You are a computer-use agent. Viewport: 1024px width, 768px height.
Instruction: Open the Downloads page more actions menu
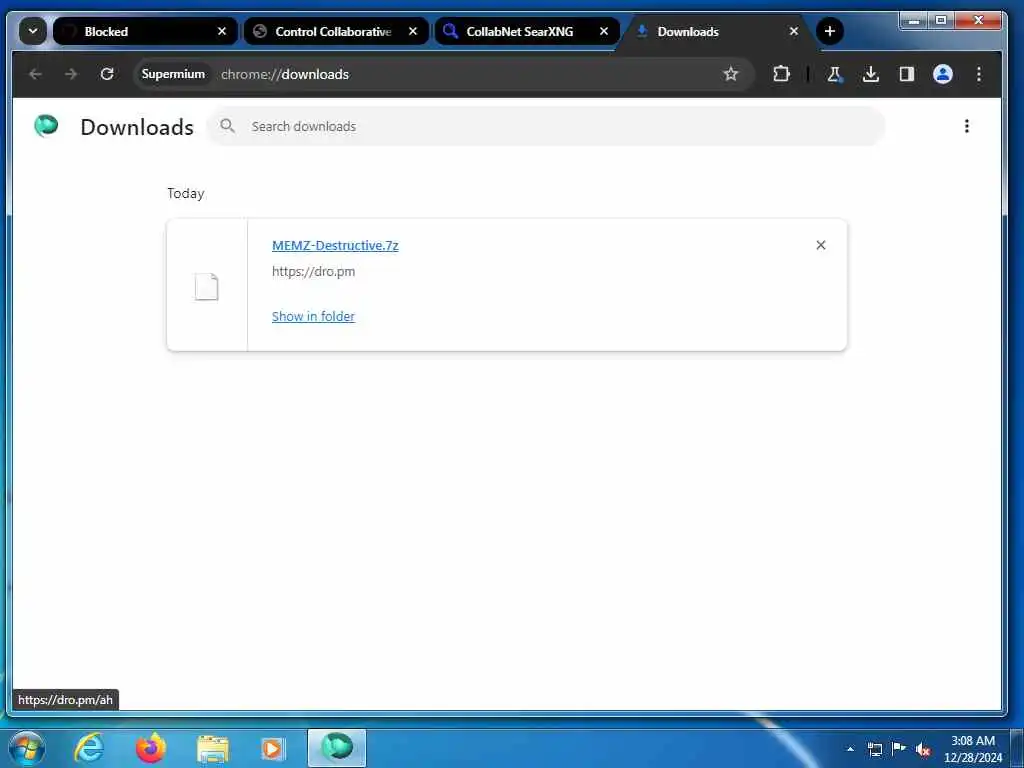tap(967, 127)
